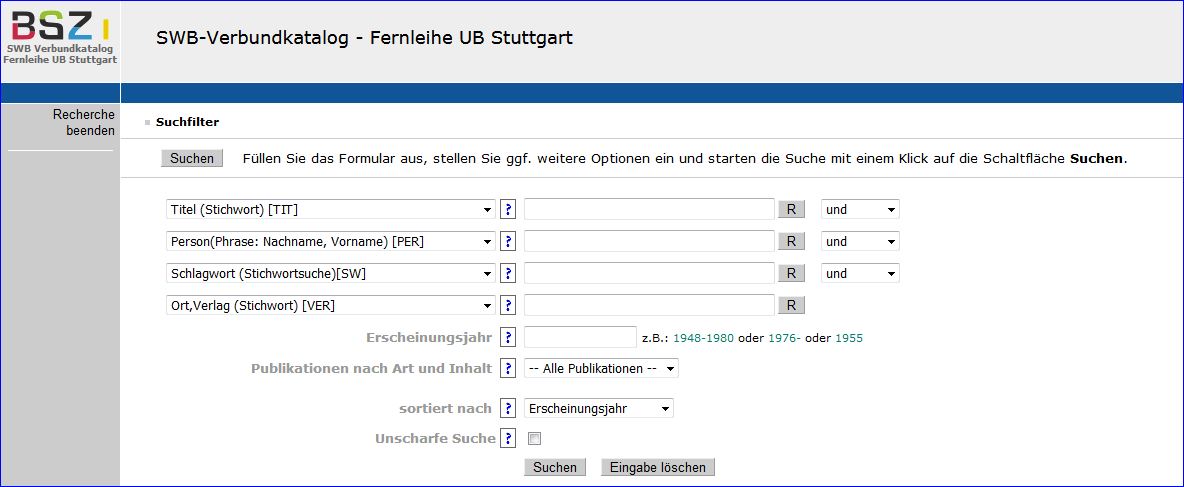The image size is (1184, 487).
Task: Open the 'und' operator dropdown in Titel row
Action: tap(860, 209)
